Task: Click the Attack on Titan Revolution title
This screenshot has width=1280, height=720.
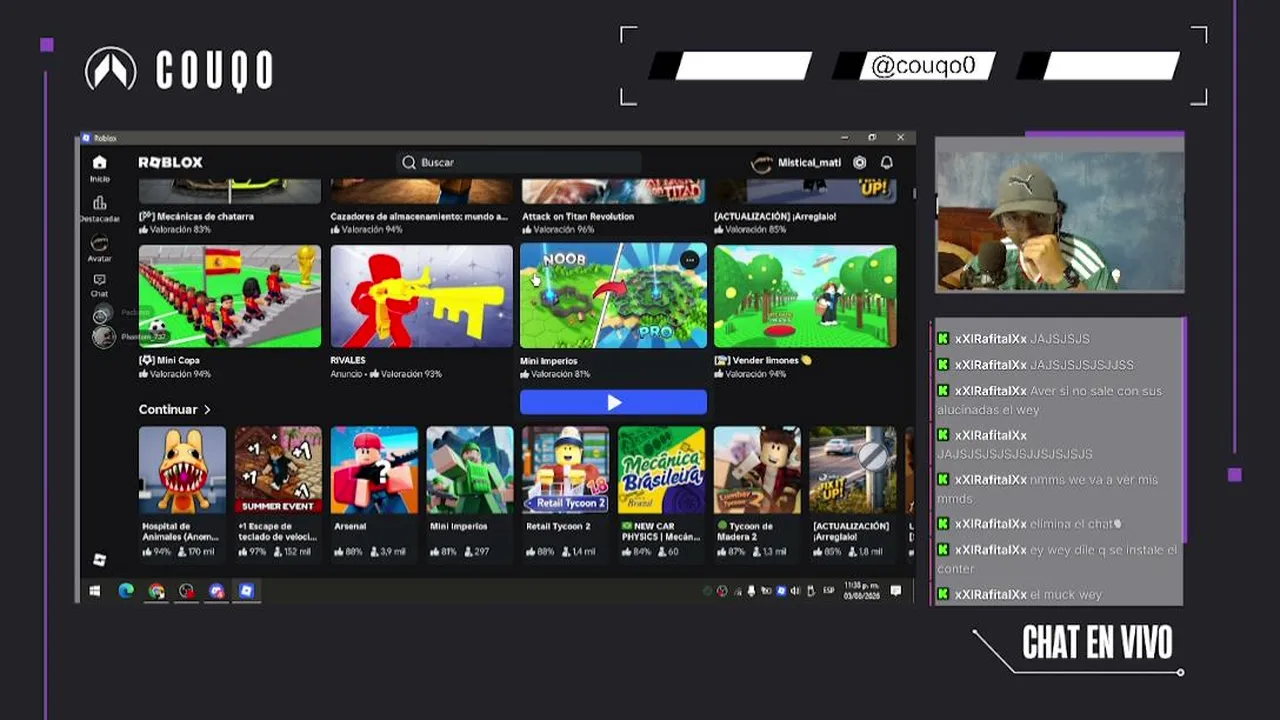Action: point(578,217)
